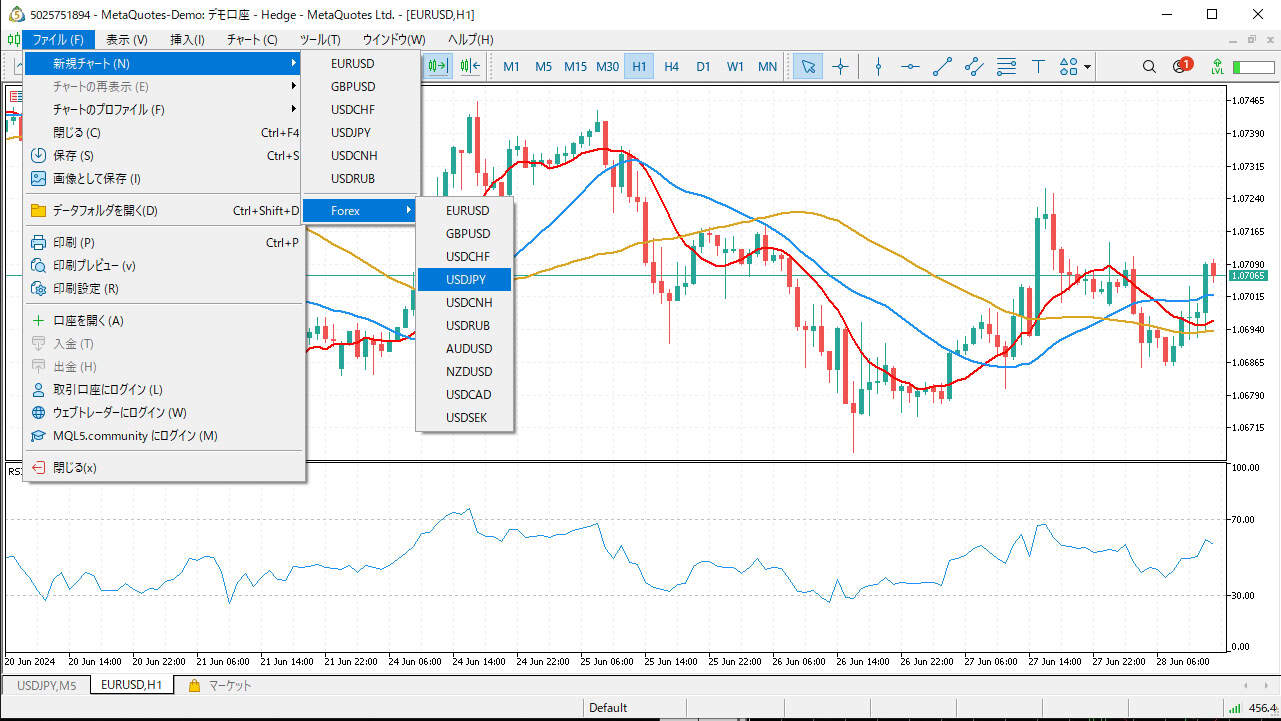1281x721 pixels.
Task: Switch timeframe to MN
Action: pos(767,66)
